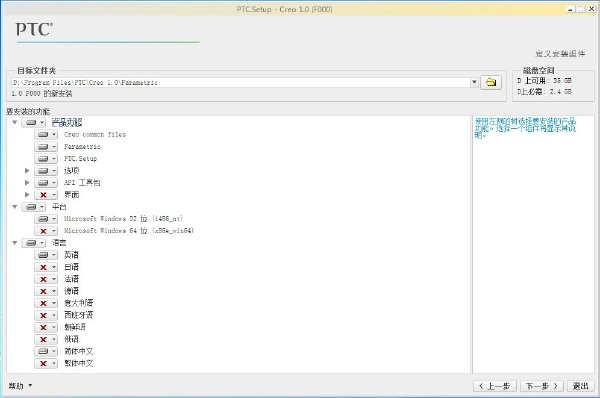Click the red X button beside 法语
Image resolution: width=600 pixels, height=398 pixels.
pyautogui.click(x=46, y=279)
